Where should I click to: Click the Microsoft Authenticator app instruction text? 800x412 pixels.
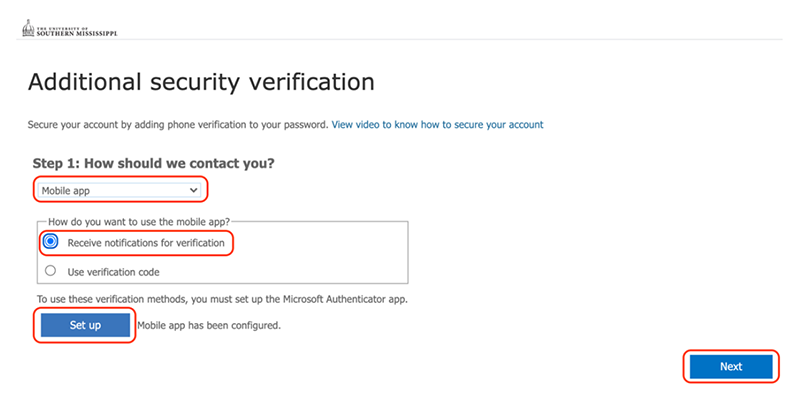222,299
